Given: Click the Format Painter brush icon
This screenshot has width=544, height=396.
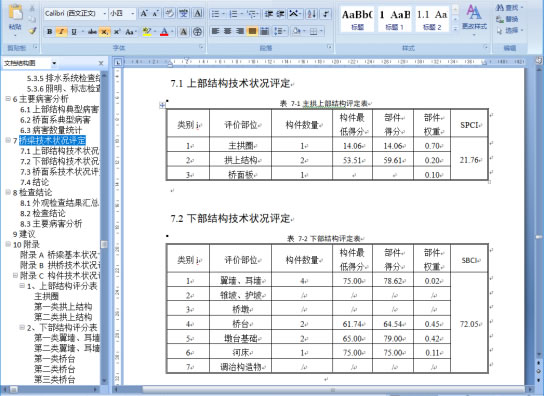Looking at the screenshot, I should point(33,31).
